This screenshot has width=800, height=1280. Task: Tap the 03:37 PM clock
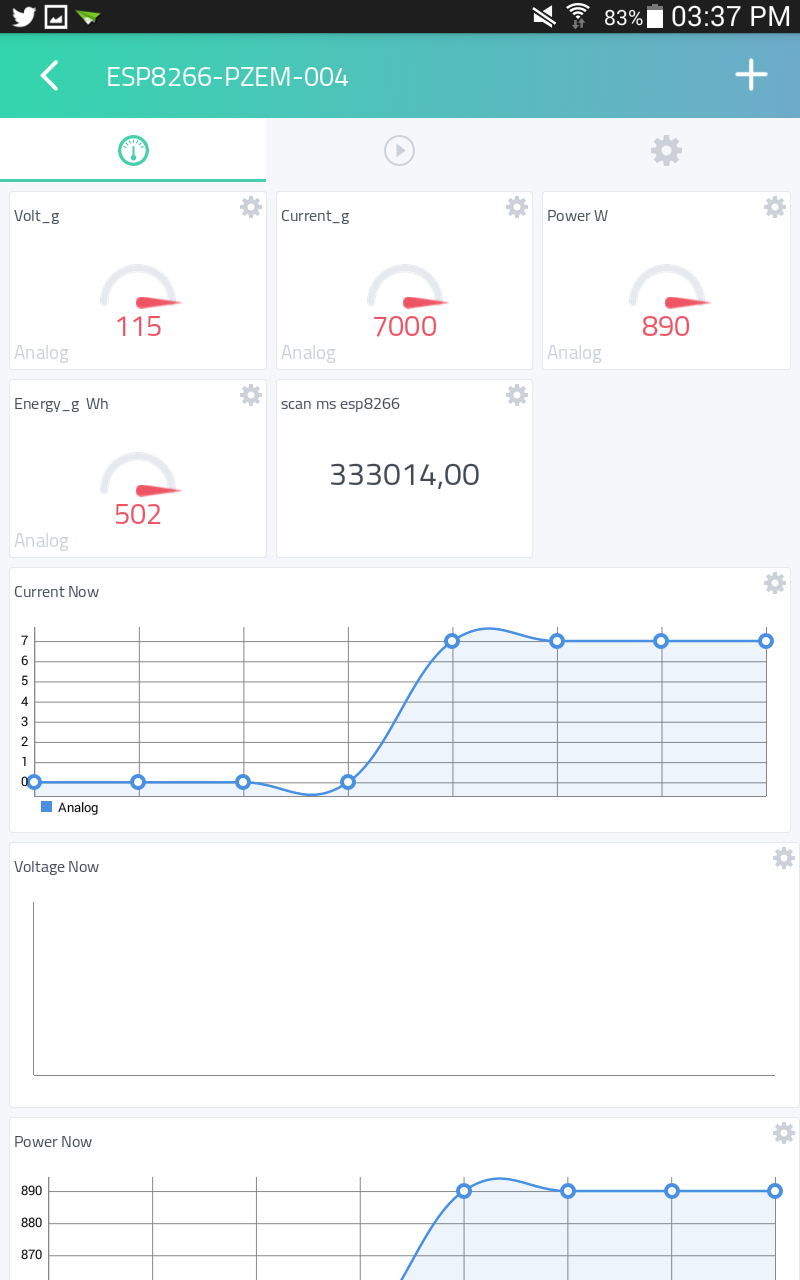[x=731, y=16]
